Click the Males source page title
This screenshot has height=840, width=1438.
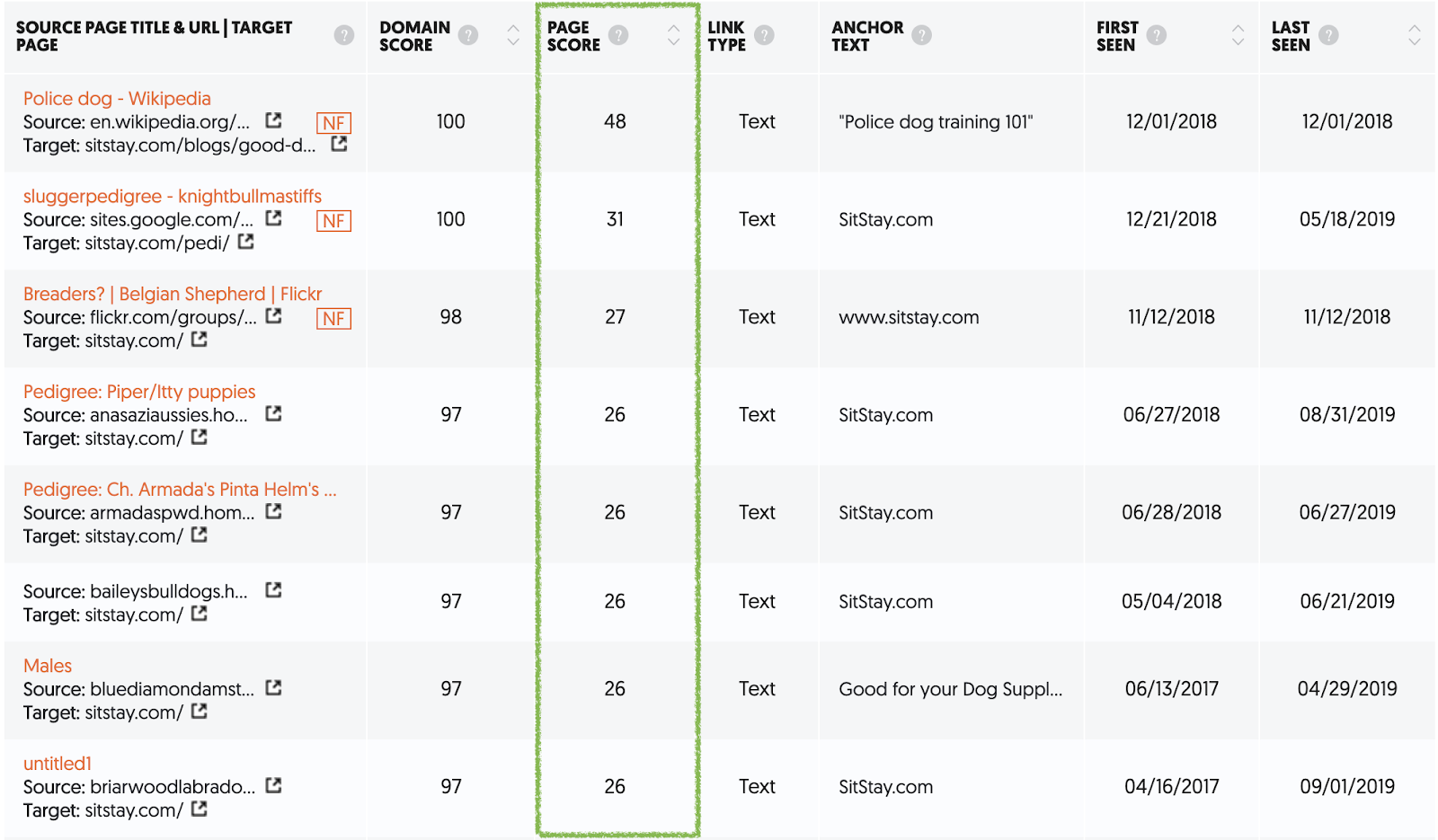coord(48,667)
